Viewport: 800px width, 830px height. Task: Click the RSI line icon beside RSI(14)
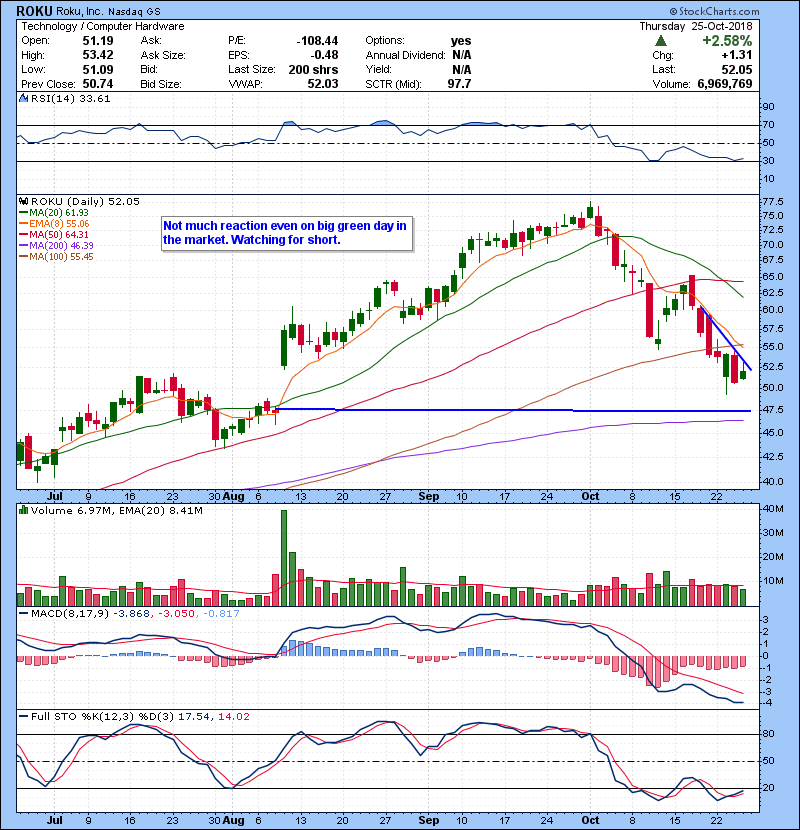23,98
